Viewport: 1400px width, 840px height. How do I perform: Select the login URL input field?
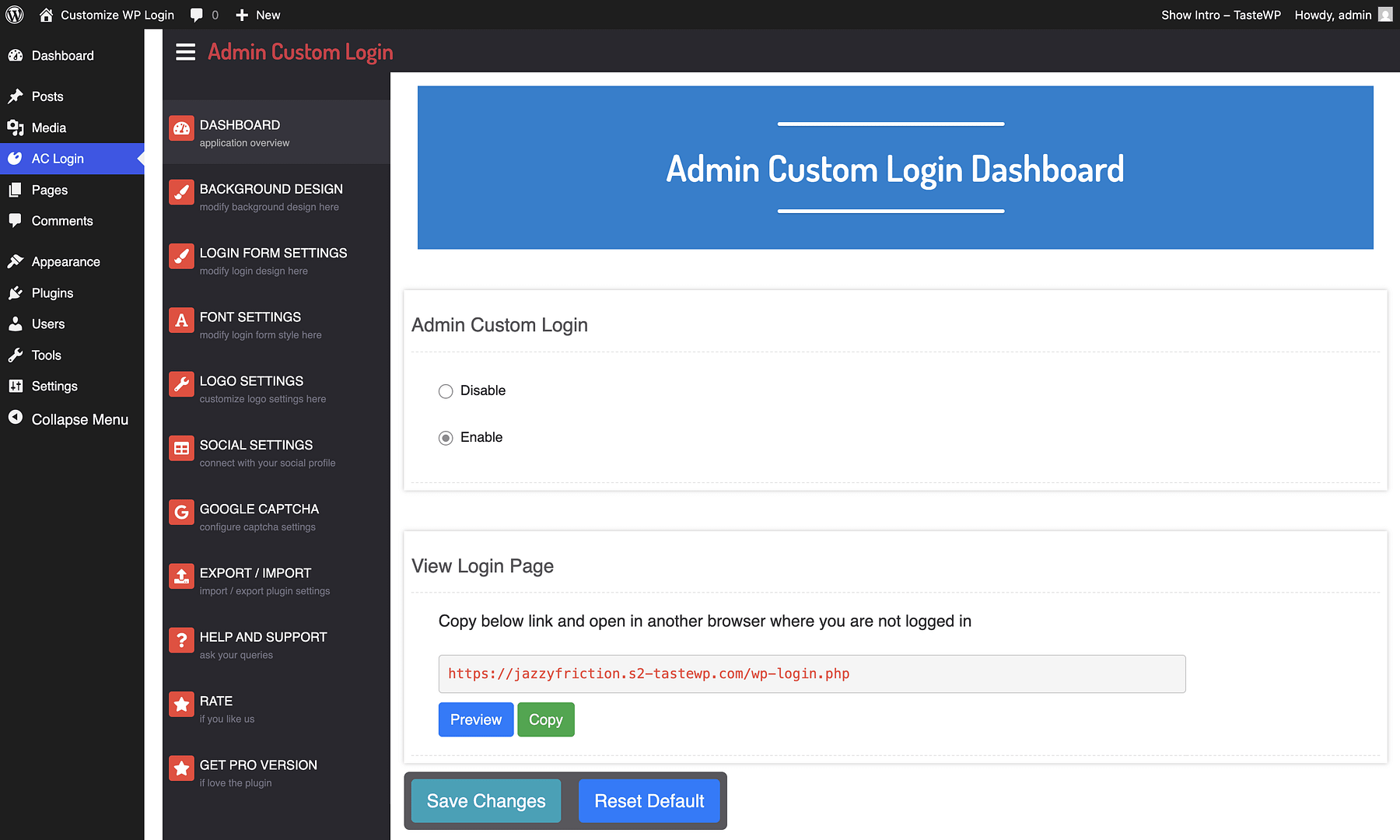pos(811,674)
